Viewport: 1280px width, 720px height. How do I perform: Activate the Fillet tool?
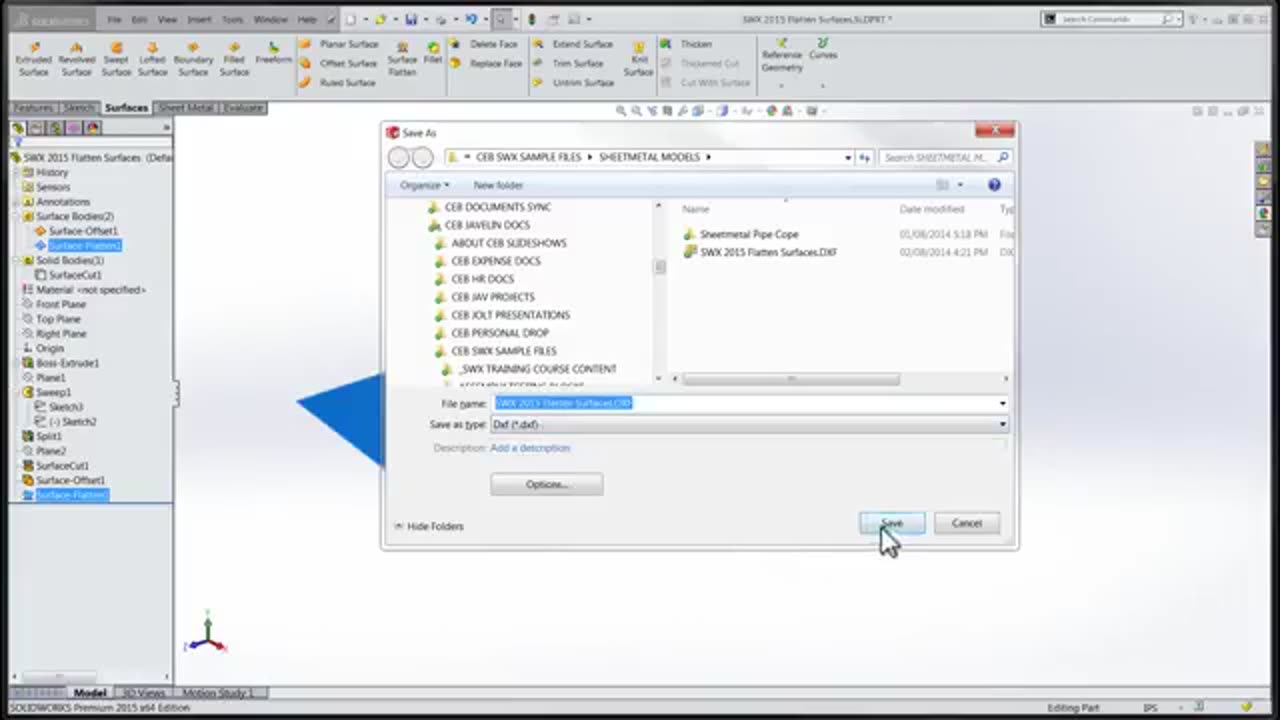pos(432,54)
